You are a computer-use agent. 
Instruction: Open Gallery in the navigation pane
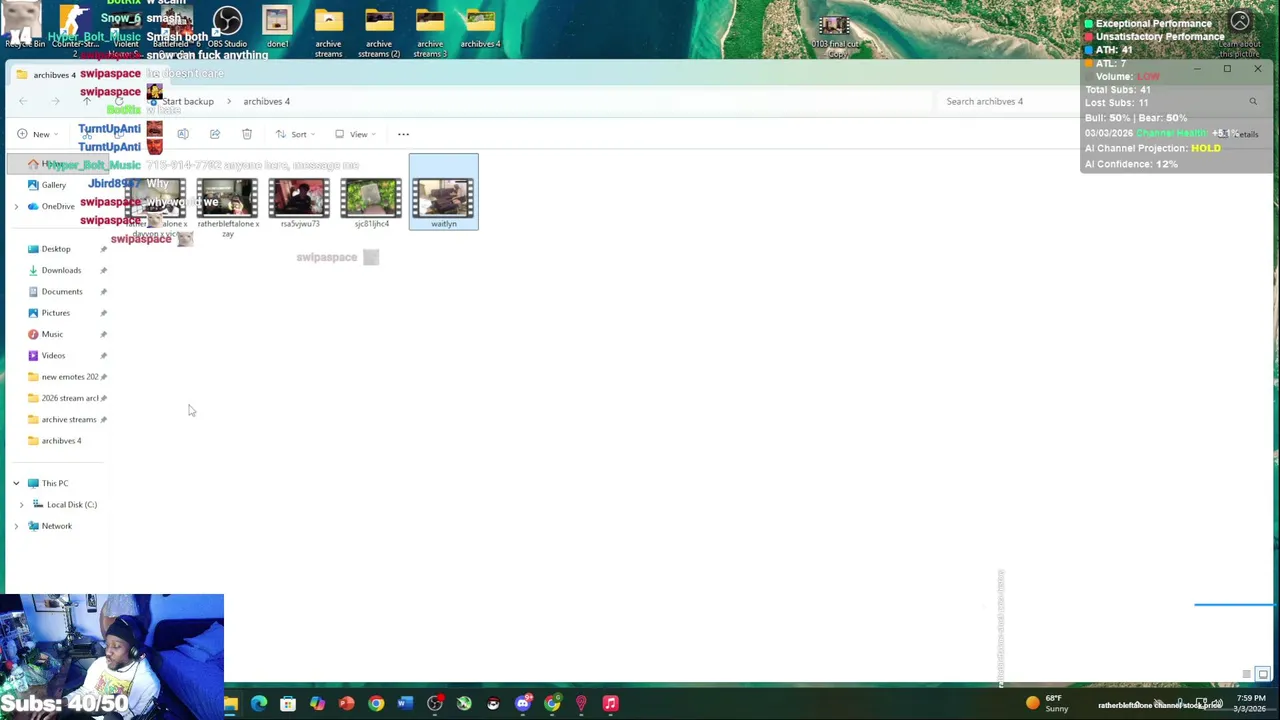pos(54,185)
